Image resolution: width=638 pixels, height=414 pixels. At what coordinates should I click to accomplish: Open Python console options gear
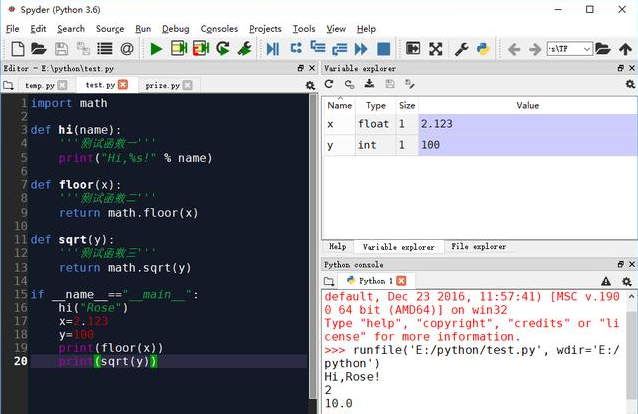click(627, 281)
